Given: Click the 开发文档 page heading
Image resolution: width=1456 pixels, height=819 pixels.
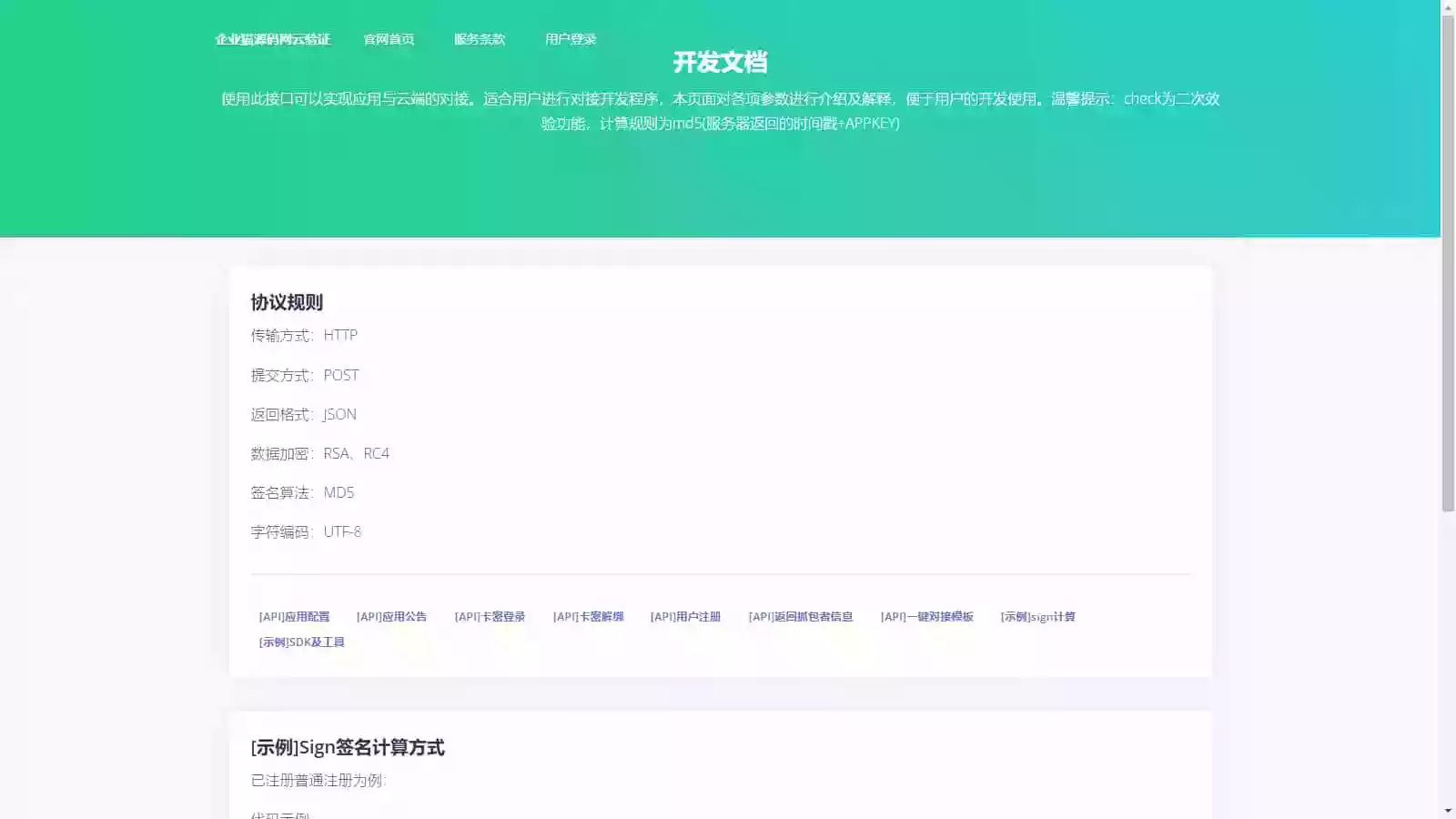Looking at the screenshot, I should (x=721, y=63).
